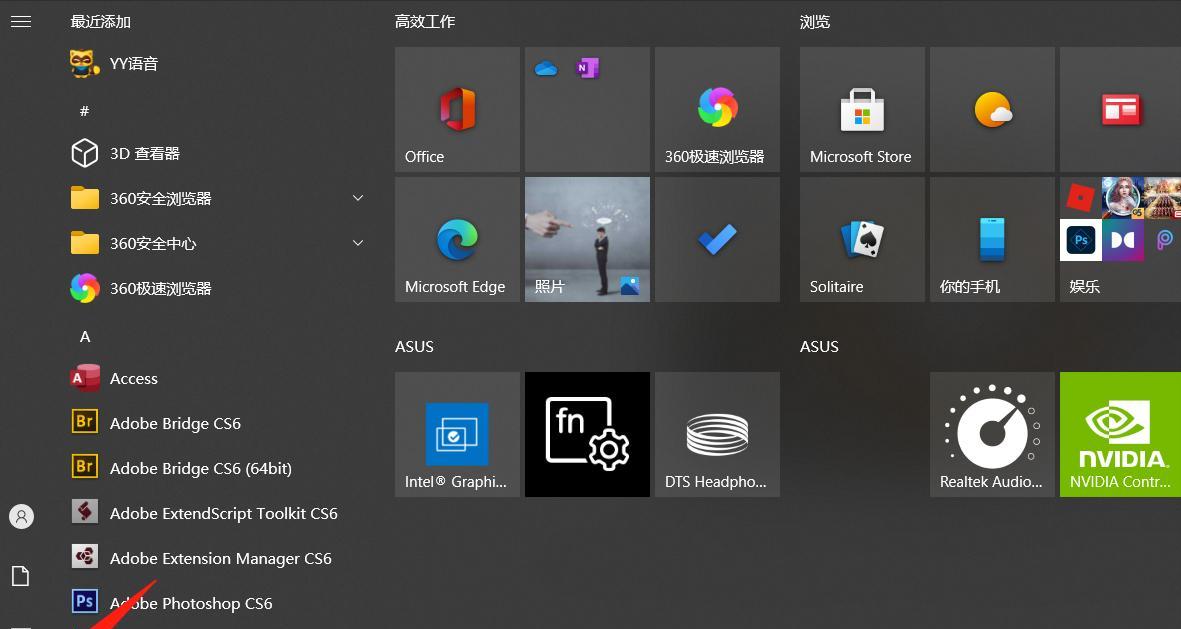Image resolution: width=1181 pixels, height=629 pixels.
Task: Open the Weather tile with sun icon
Action: pos(993,109)
